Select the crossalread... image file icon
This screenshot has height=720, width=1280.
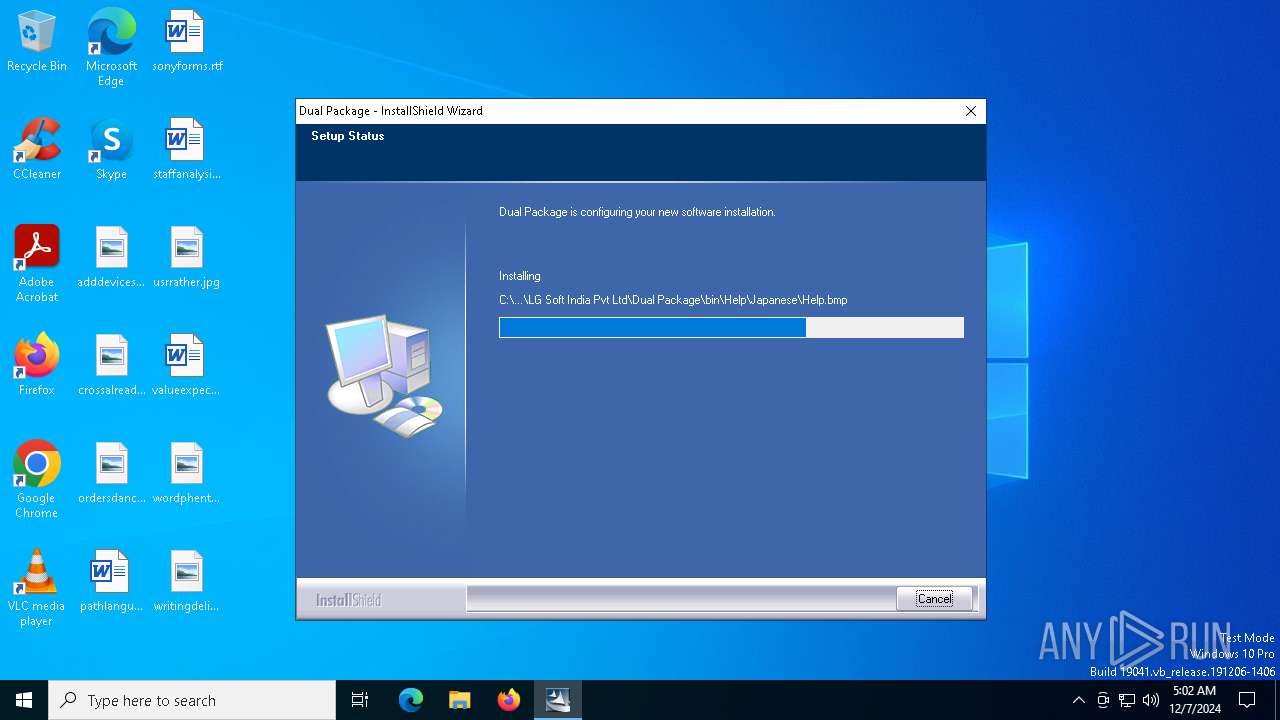[111, 365]
